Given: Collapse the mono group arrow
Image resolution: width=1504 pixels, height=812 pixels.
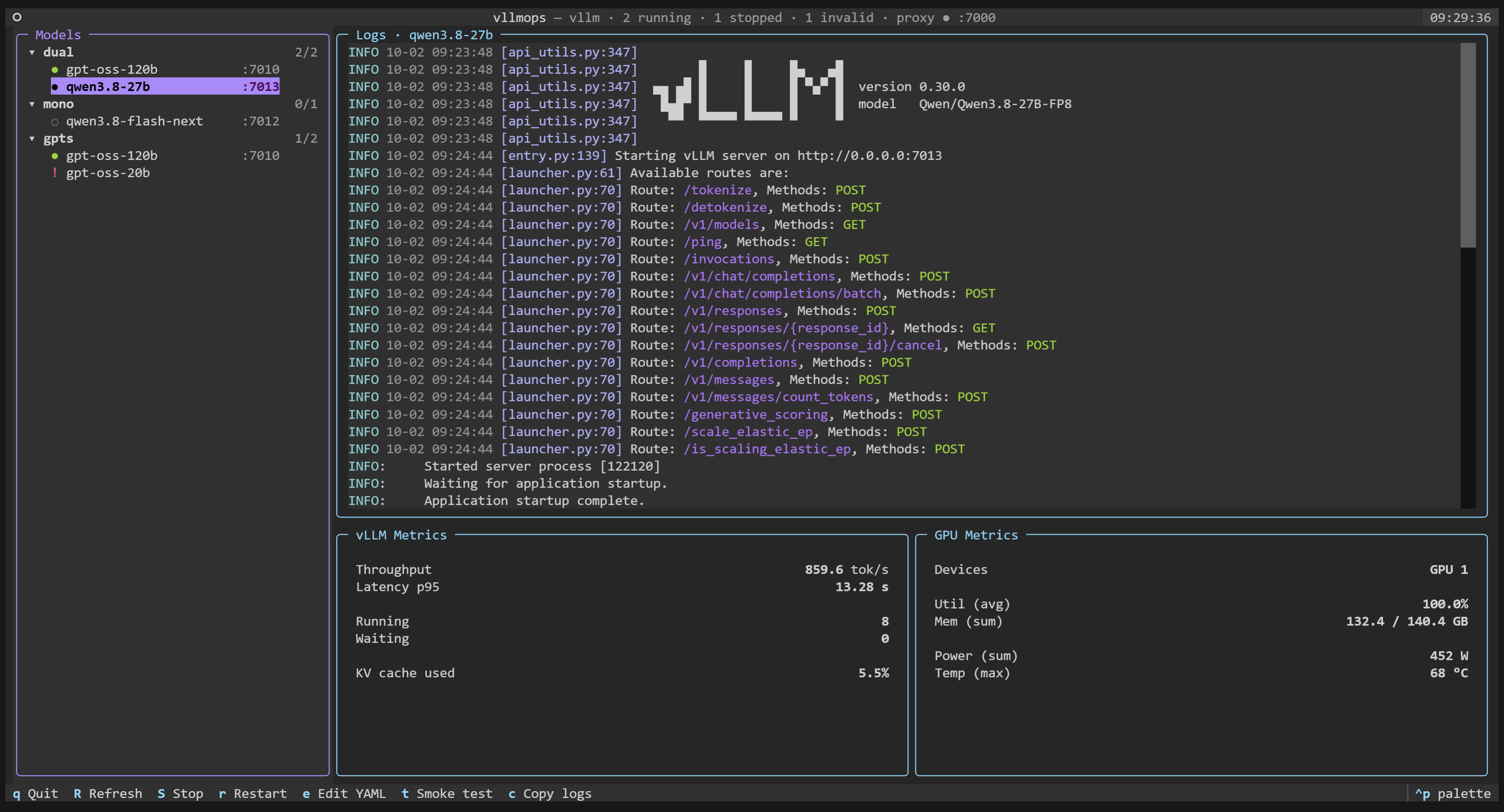Looking at the screenshot, I should [32, 105].
